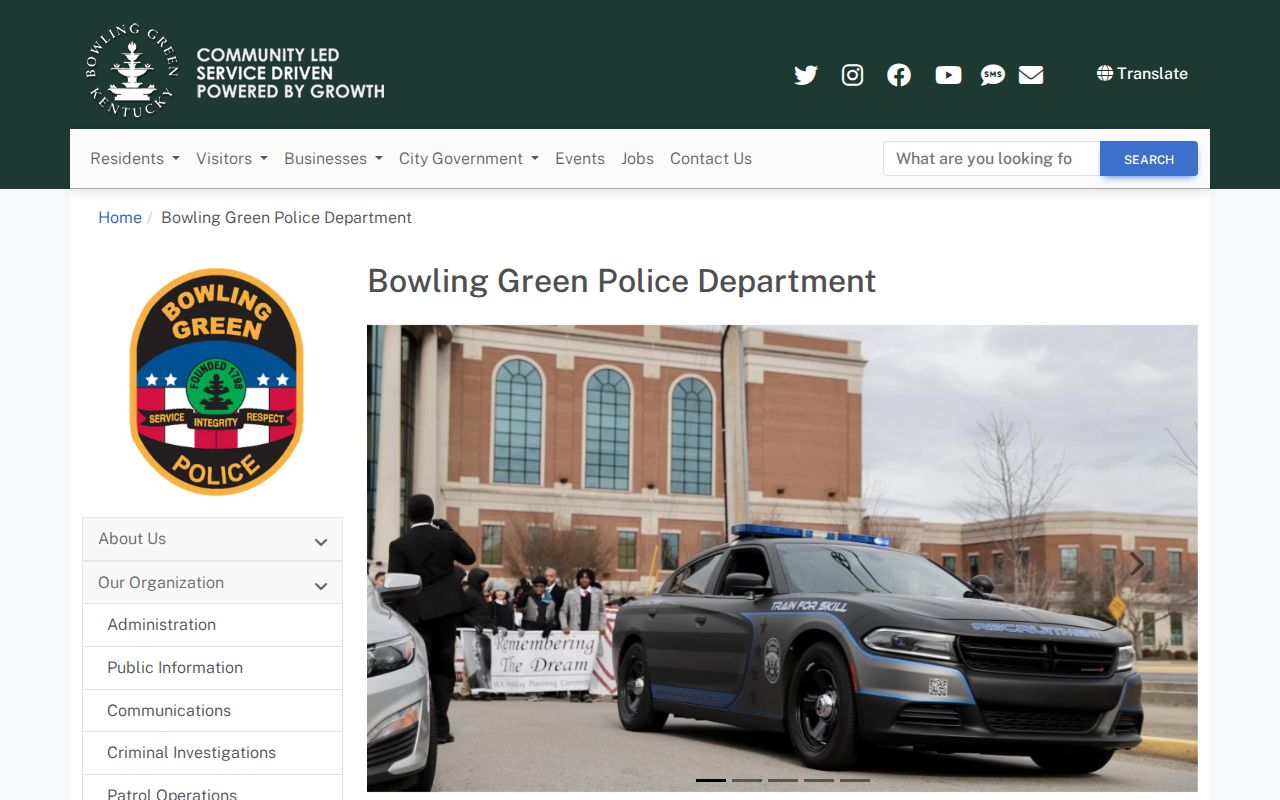Select the first carousel slide indicator

pyautogui.click(x=711, y=780)
